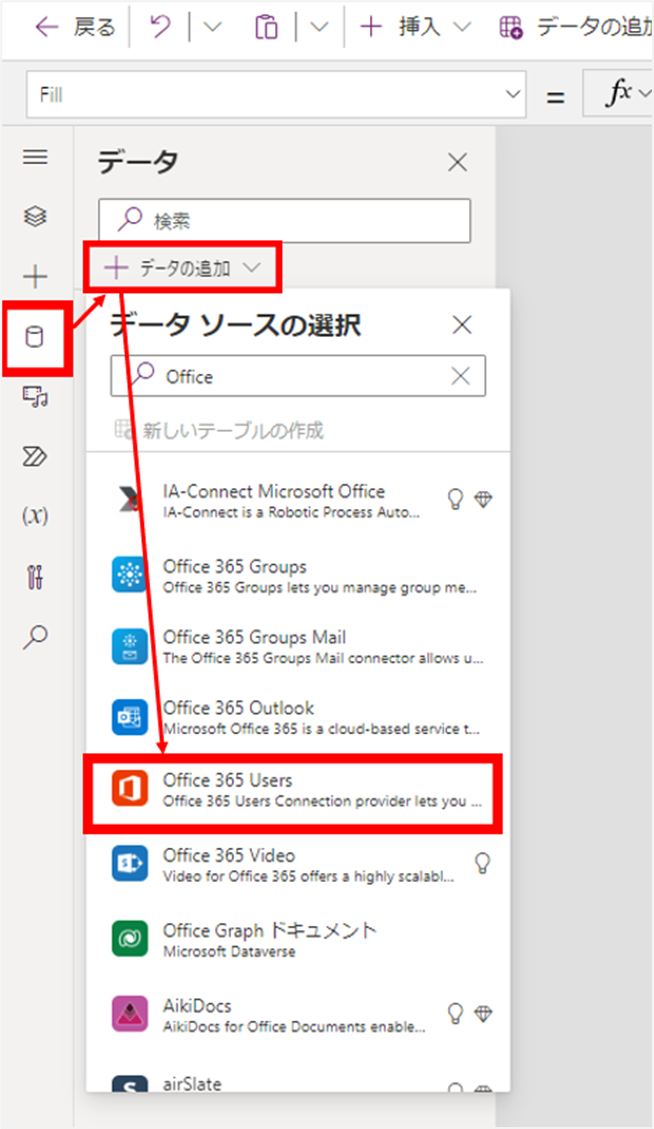Open the 挿入 insert menu
The width and height of the screenshot is (654, 1129).
(x=415, y=27)
